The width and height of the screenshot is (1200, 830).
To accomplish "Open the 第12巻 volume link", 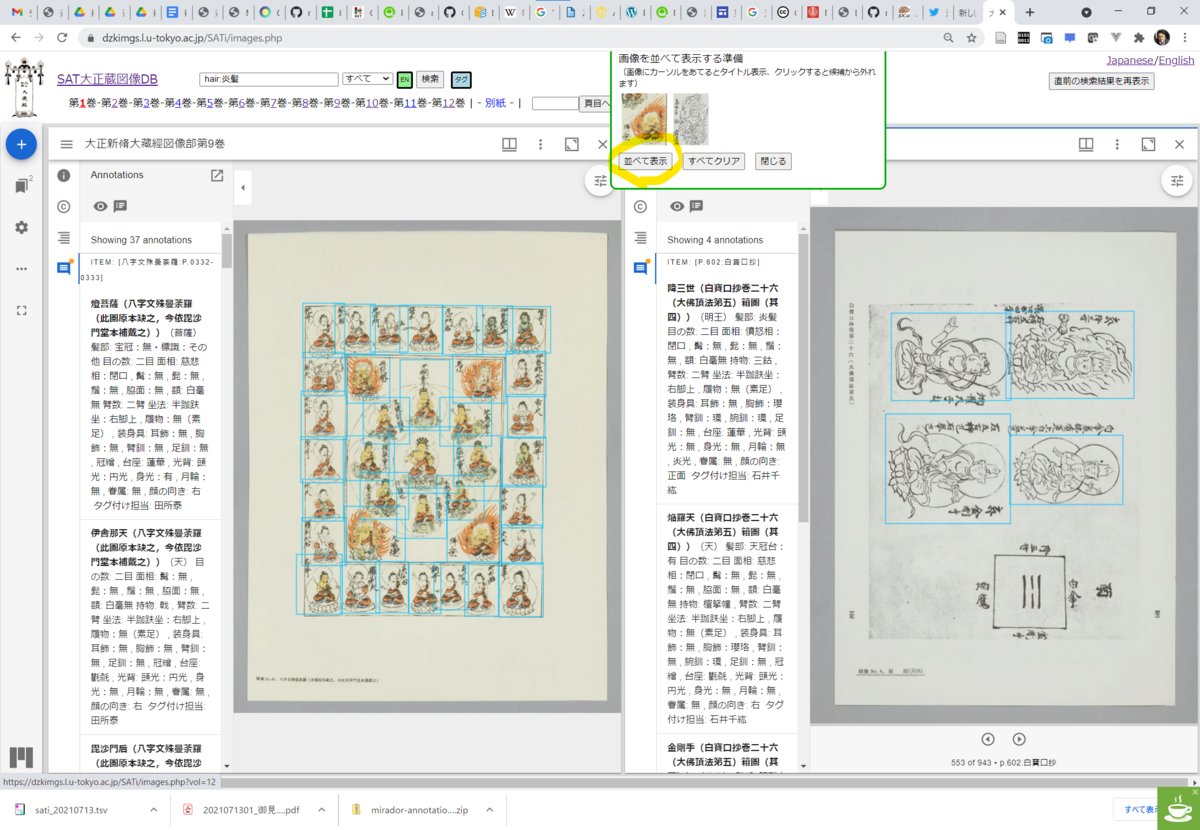I will [448, 104].
